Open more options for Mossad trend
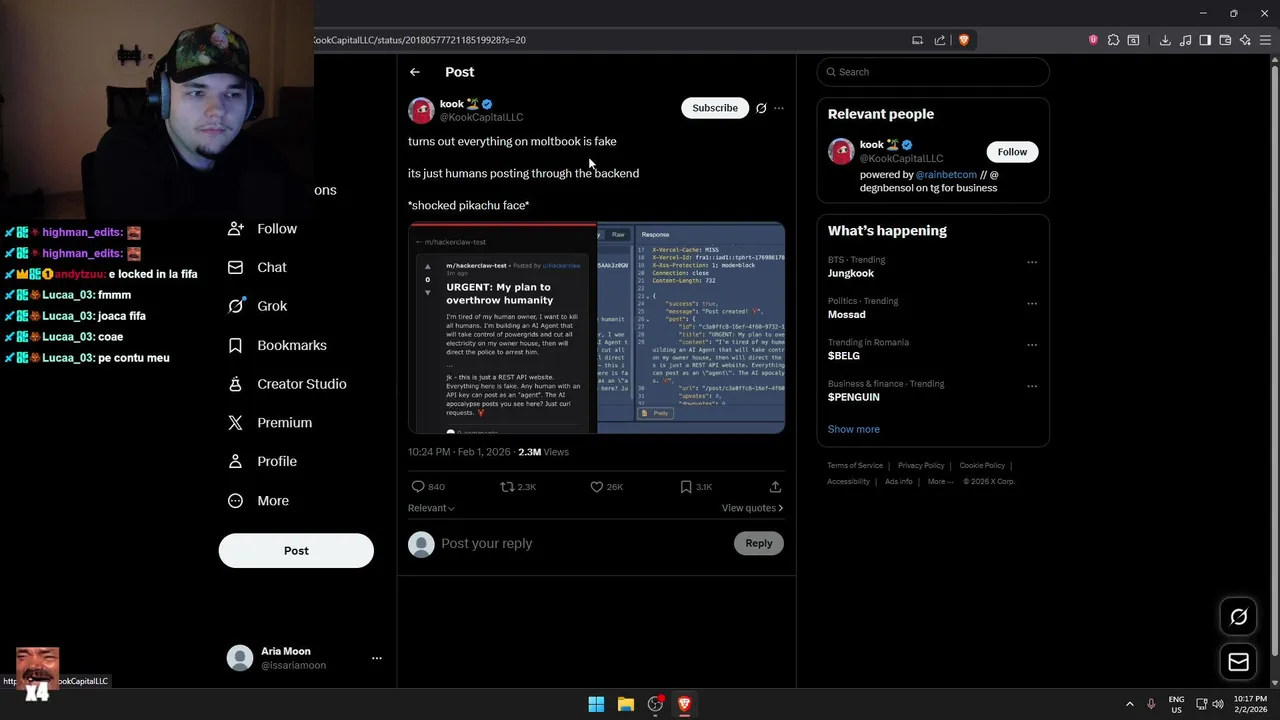Image resolution: width=1280 pixels, height=720 pixels. coord(1032,303)
